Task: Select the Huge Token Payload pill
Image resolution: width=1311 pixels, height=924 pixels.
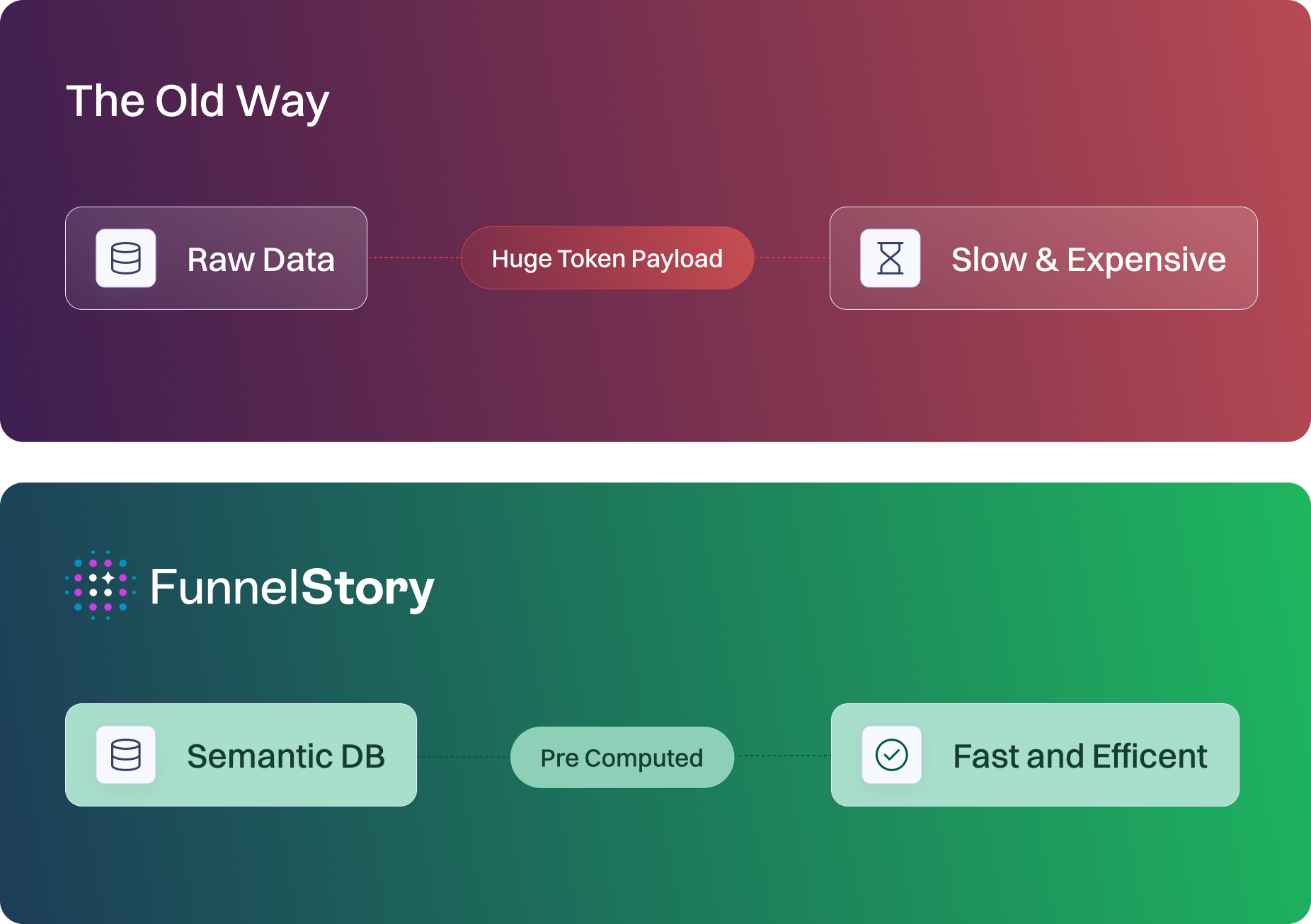Action: tap(607, 258)
